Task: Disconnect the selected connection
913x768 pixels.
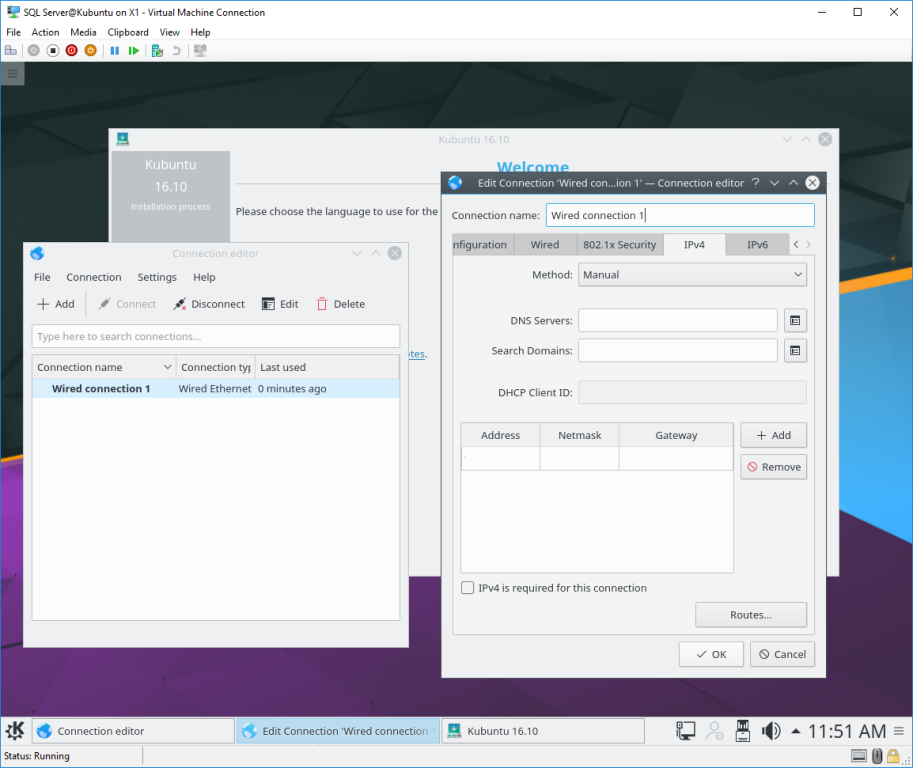Action: [x=209, y=304]
